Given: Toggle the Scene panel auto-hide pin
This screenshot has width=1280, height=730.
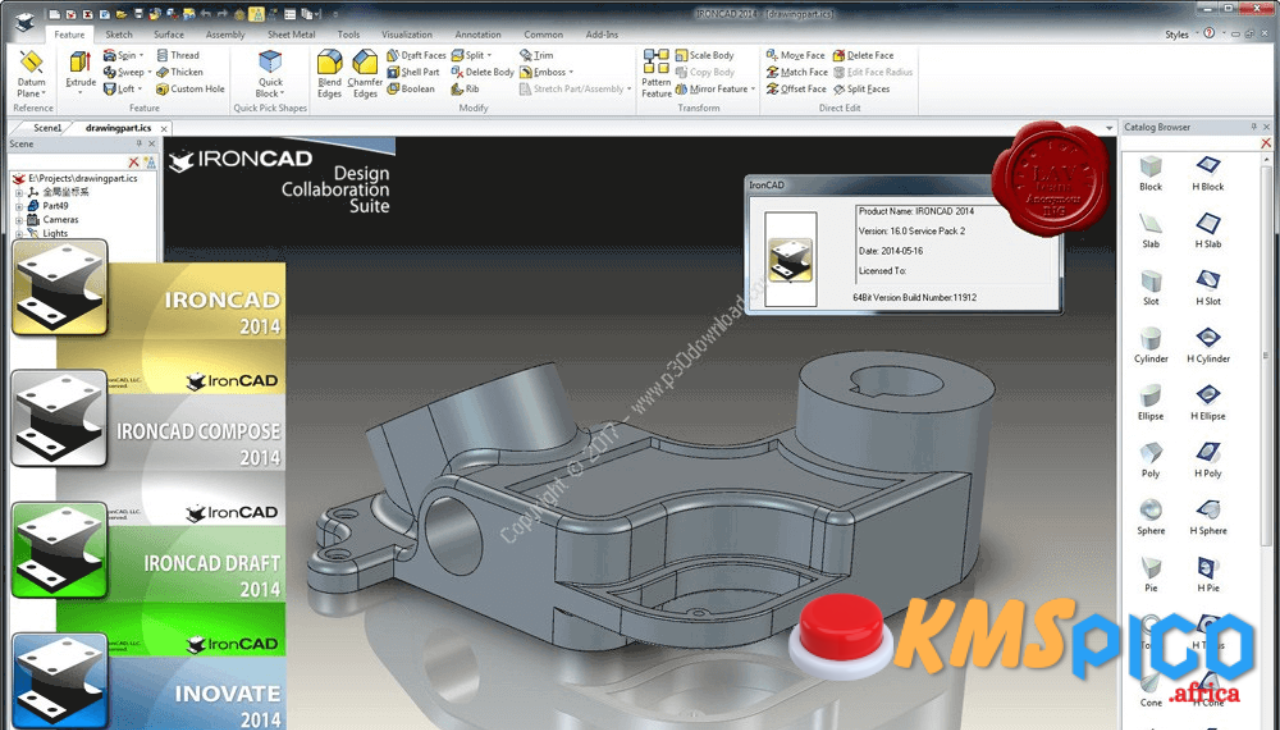Looking at the screenshot, I should [x=139, y=144].
